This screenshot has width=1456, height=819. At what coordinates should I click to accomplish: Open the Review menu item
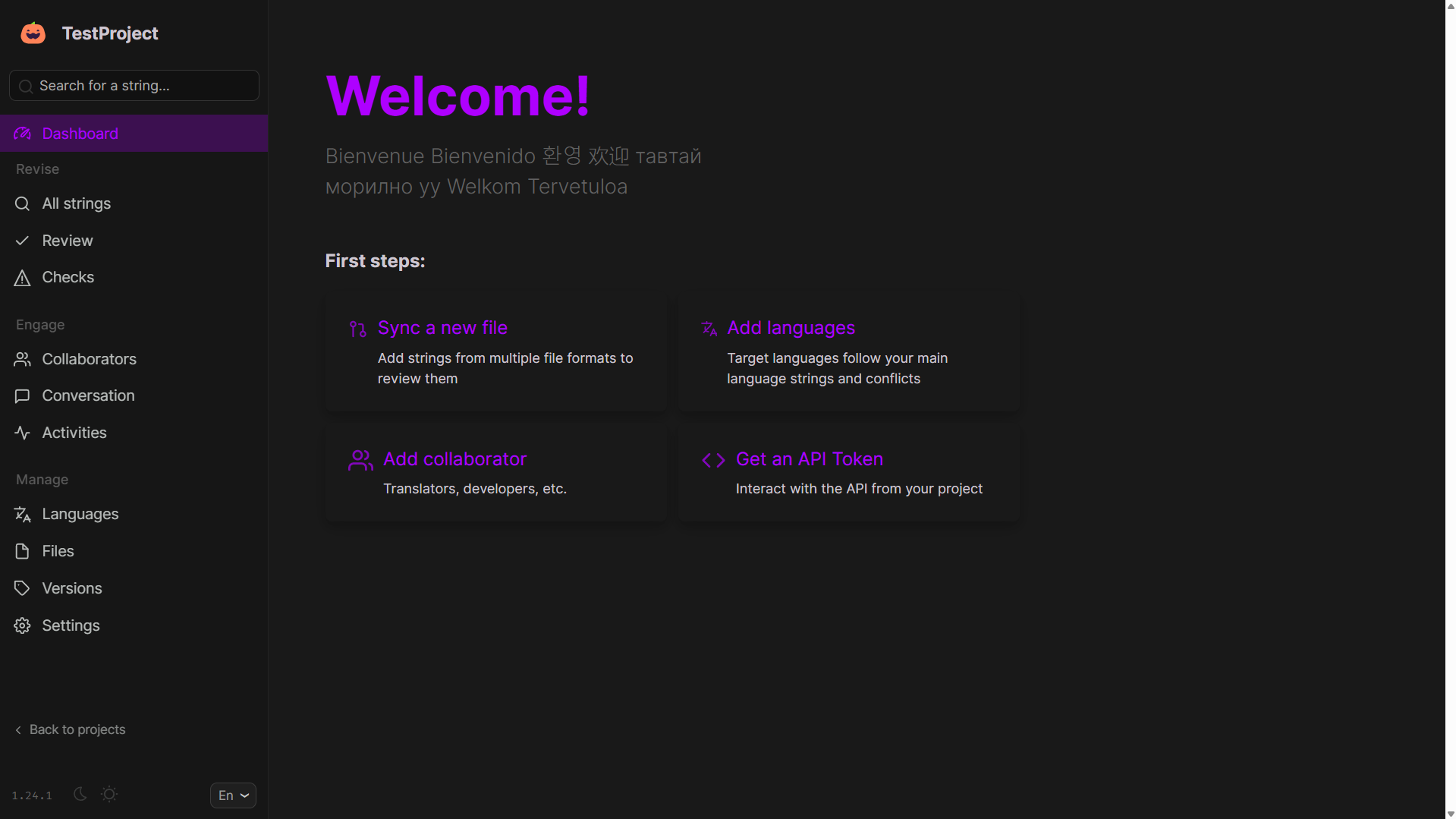pyautogui.click(x=68, y=241)
